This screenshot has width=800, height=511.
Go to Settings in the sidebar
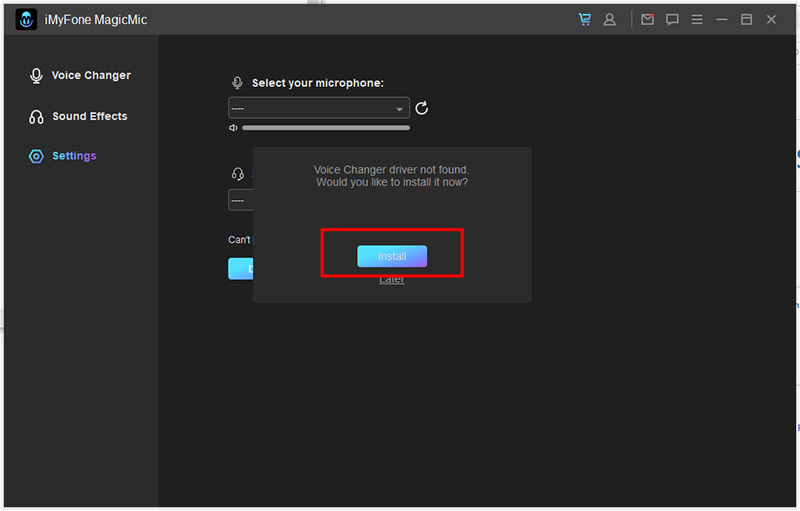tap(63, 156)
